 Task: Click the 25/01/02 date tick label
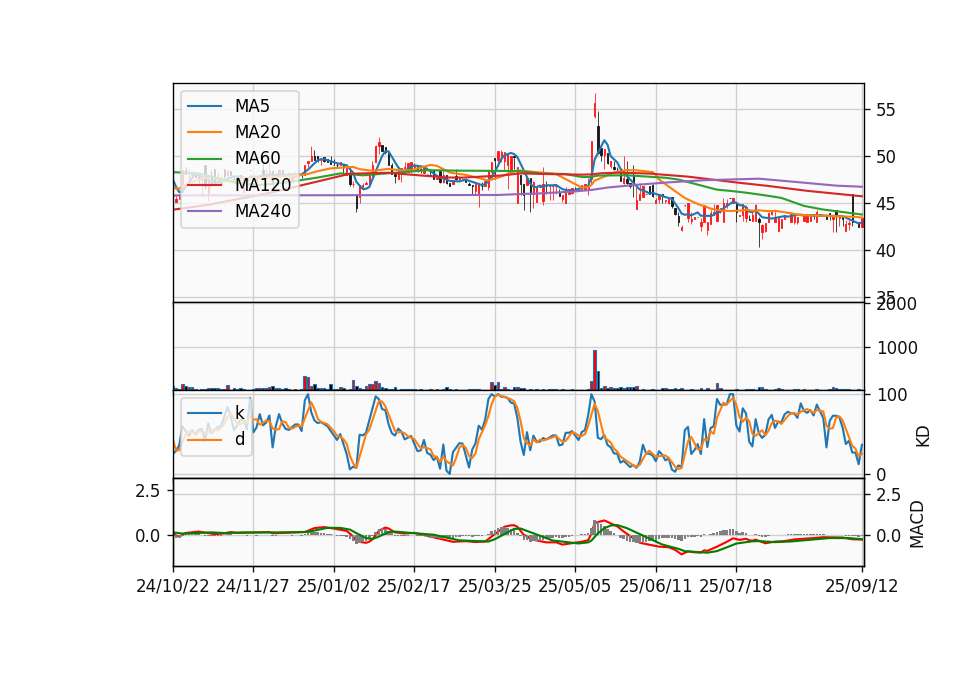[334, 586]
